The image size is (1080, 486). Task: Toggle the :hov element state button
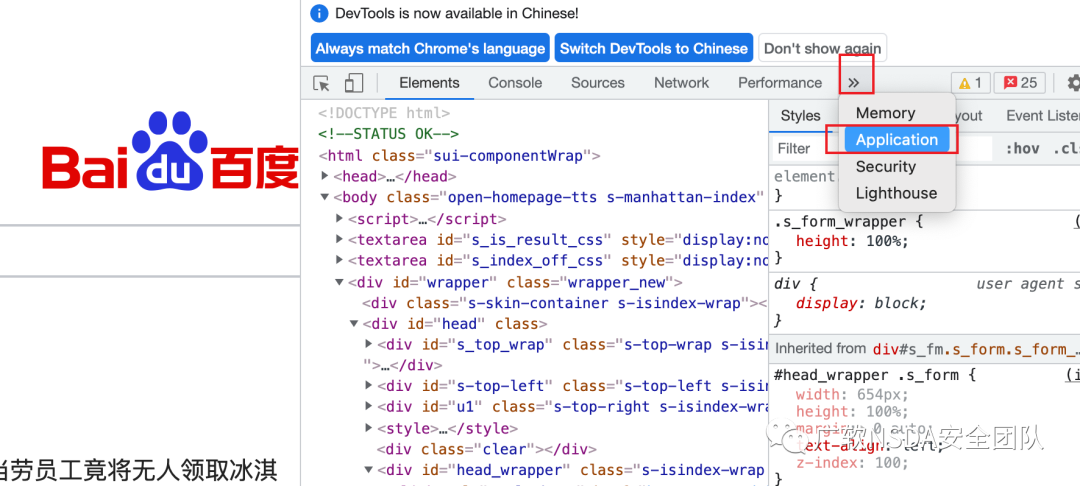pos(1022,148)
